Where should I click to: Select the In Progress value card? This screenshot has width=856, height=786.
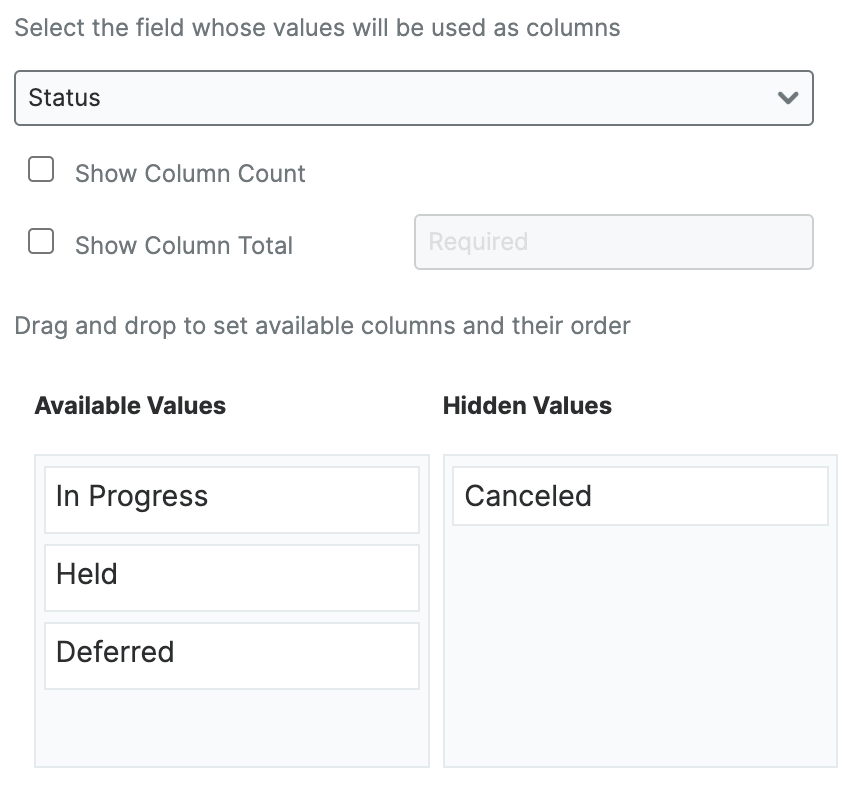(231, 499)
